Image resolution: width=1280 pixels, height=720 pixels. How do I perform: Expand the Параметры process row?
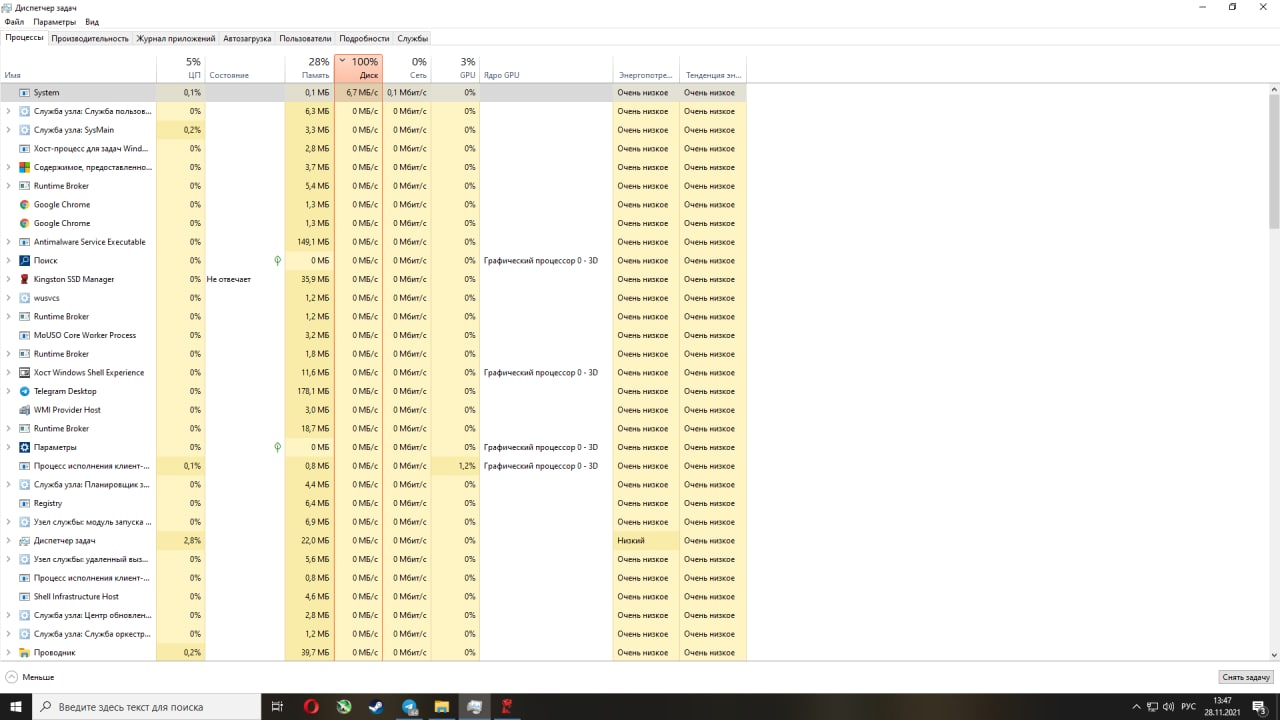[x=9, y=447]
